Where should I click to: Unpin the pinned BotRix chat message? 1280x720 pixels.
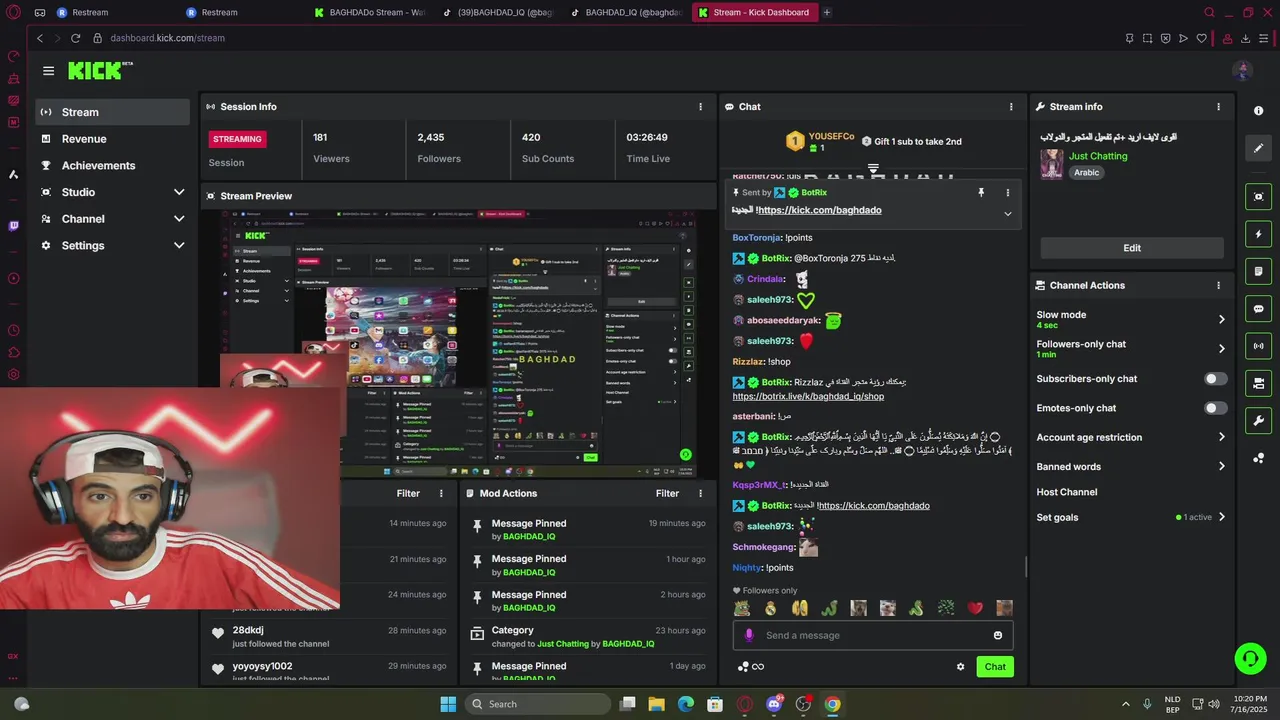981,192
